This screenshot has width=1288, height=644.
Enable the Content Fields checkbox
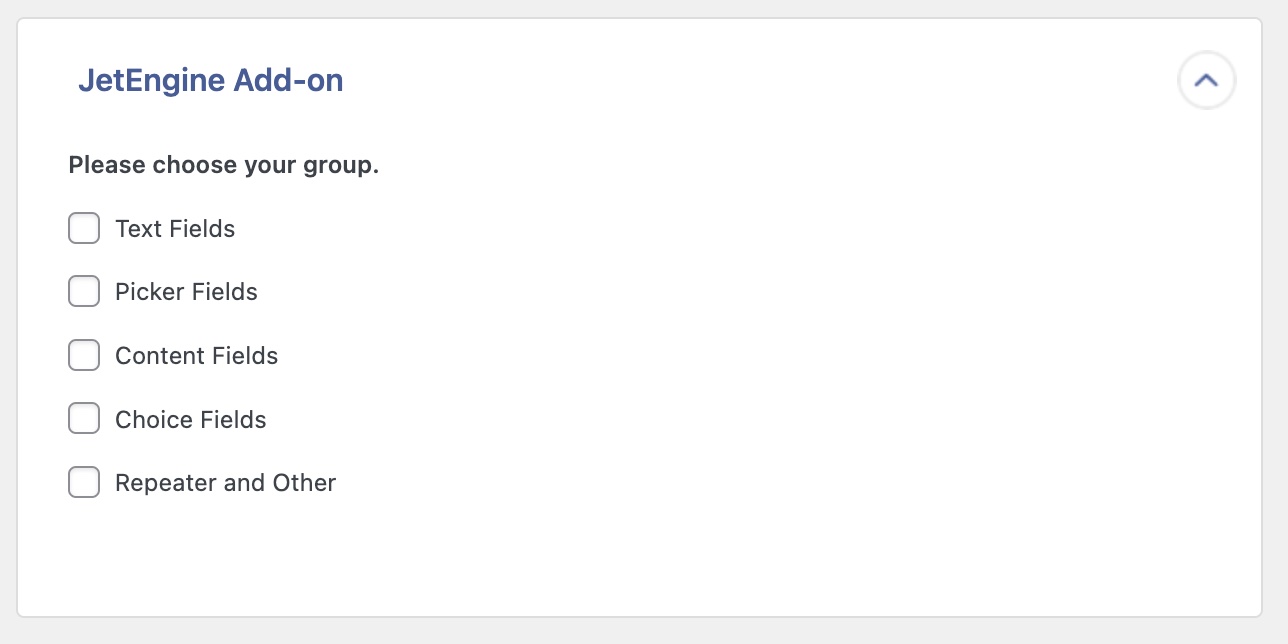coord(84,355)
